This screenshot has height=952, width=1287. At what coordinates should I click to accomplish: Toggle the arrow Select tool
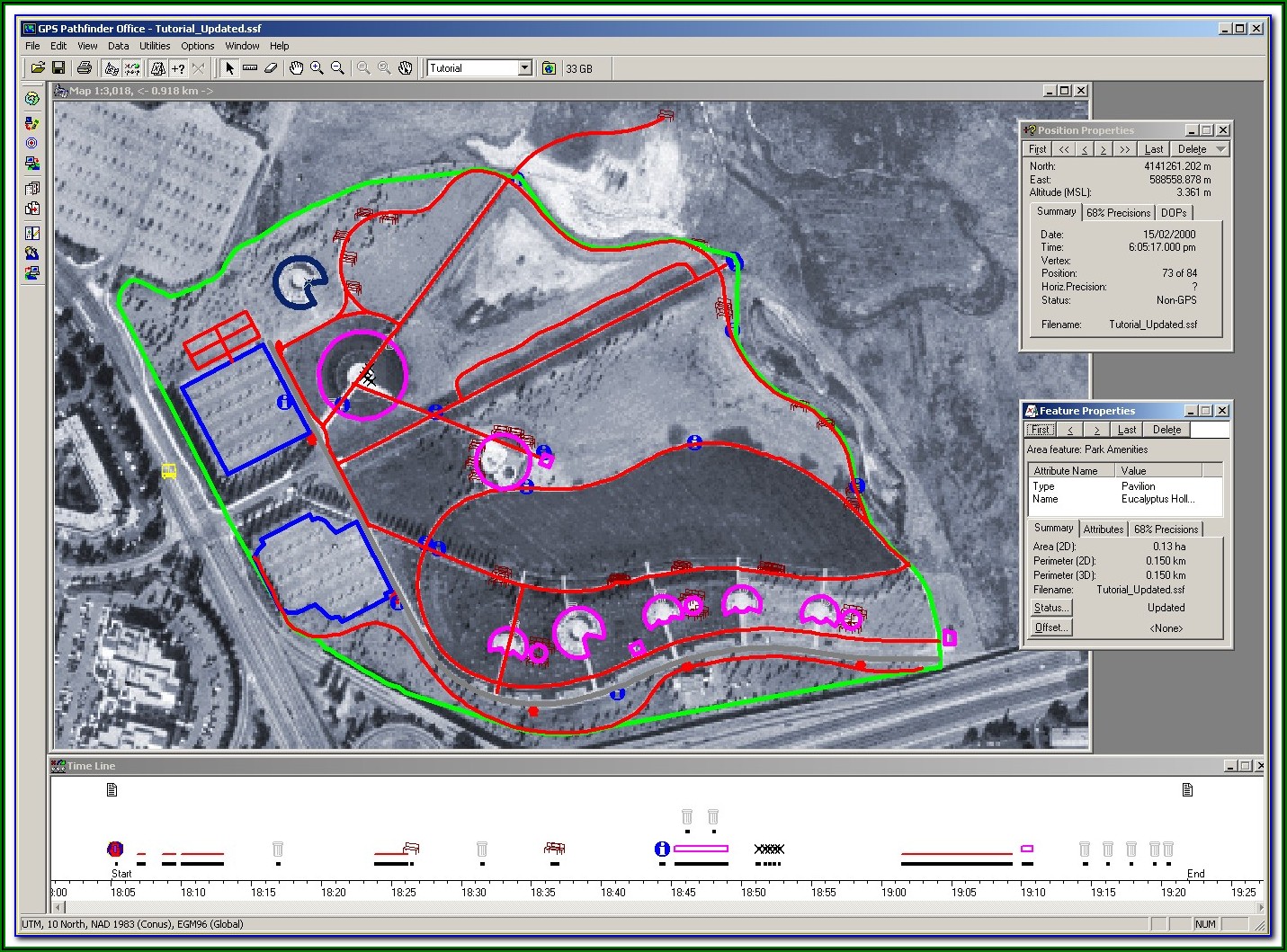point(229,68)
